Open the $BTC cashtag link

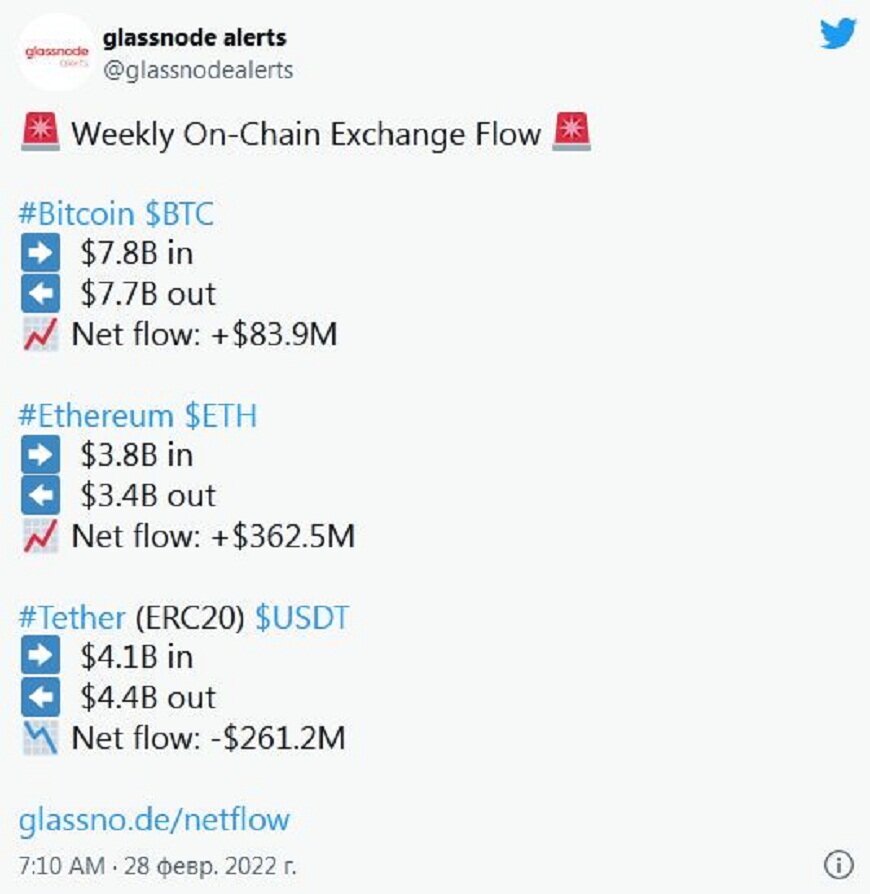tap(178, 214)
